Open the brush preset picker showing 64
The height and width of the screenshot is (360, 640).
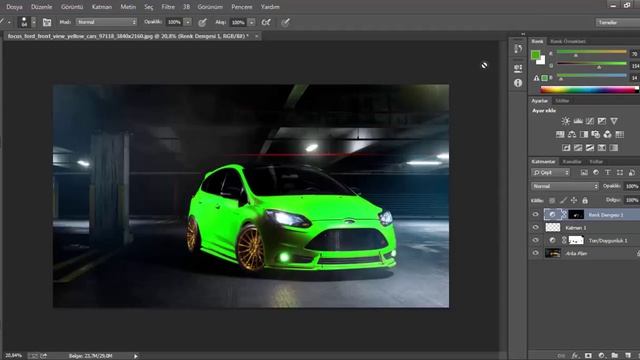pyautogui.click(x=27, y=22)
